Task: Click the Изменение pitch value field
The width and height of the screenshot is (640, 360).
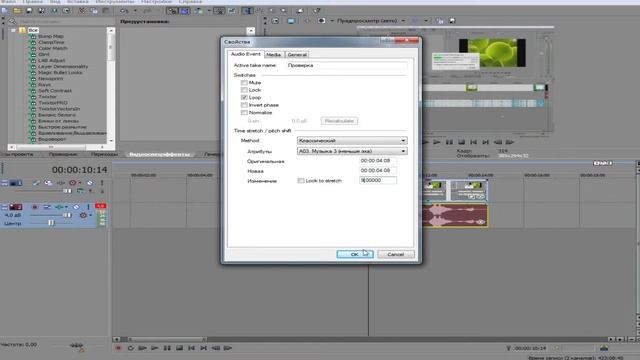Action: tap(378, 180)
